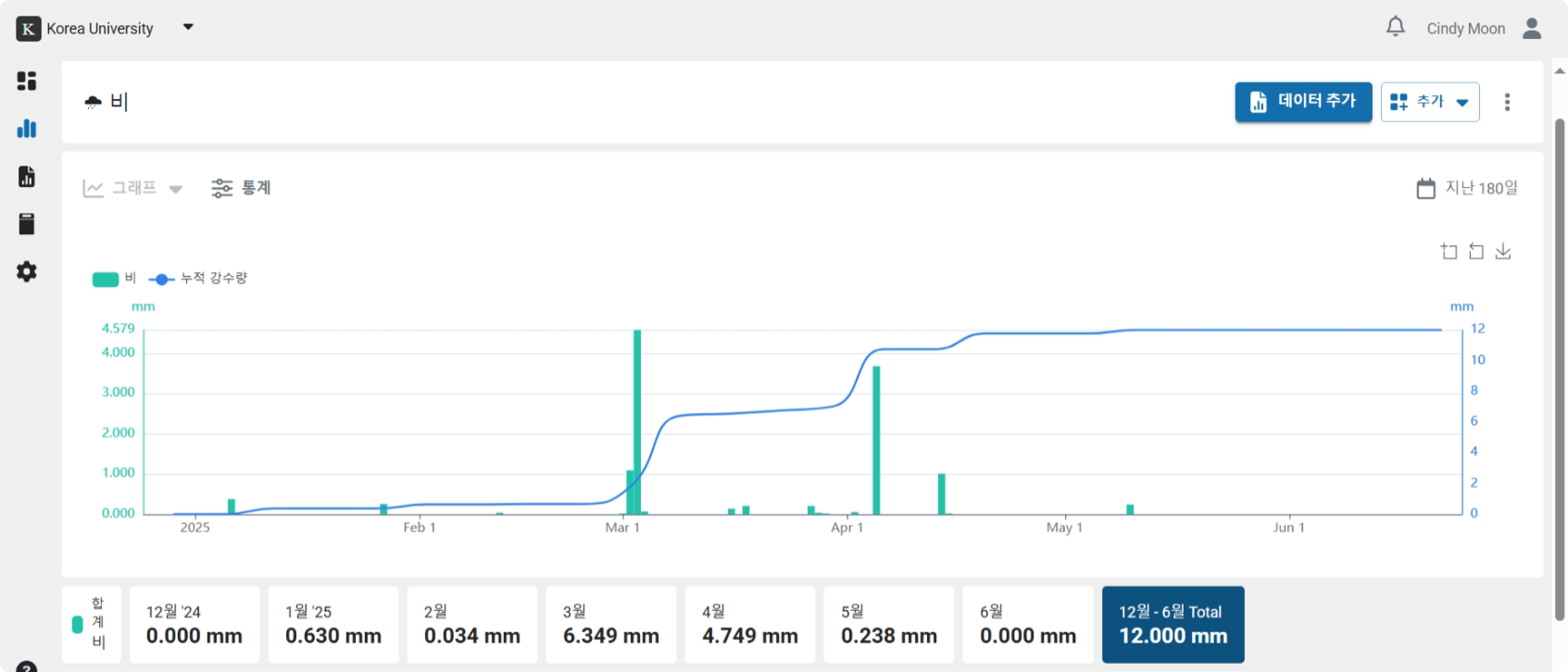Open the bar chart analytics sidebar icon

tap(27, 129)
